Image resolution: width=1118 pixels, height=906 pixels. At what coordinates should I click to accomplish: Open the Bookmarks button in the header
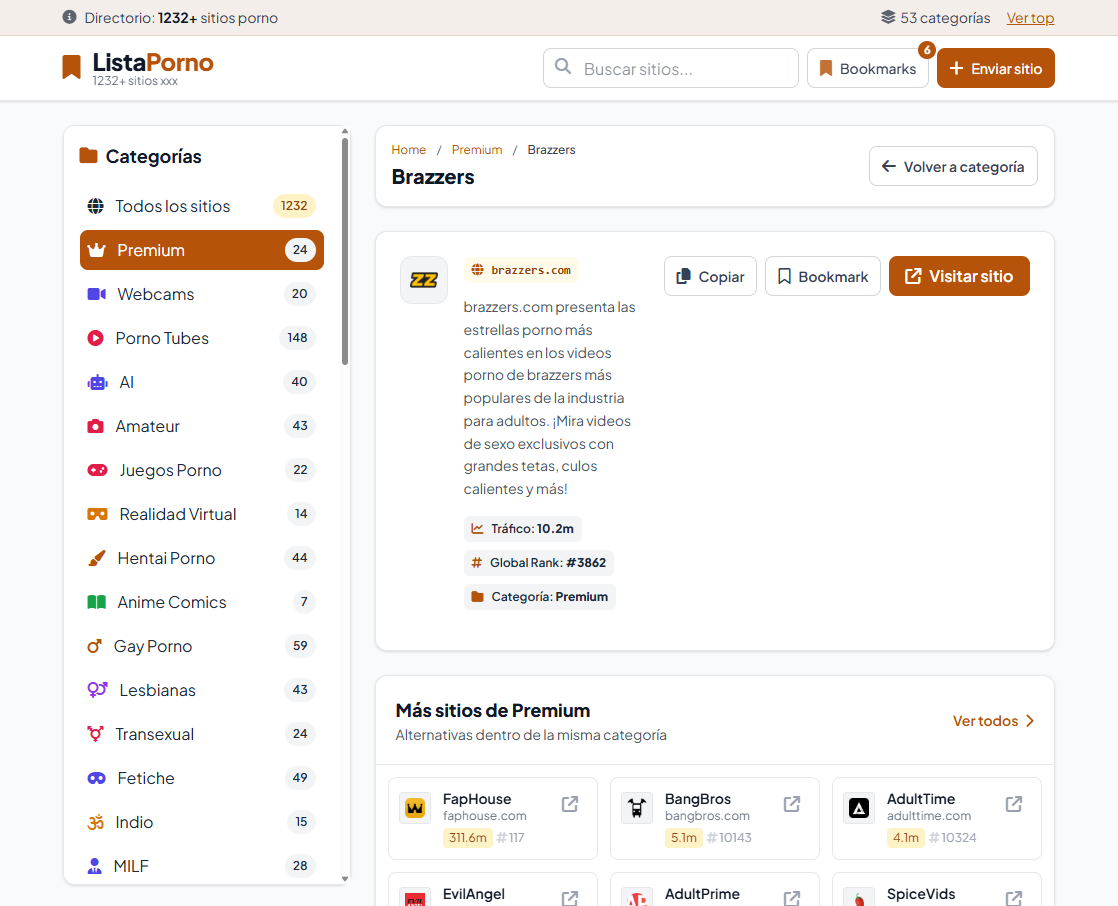coord(867,69)
